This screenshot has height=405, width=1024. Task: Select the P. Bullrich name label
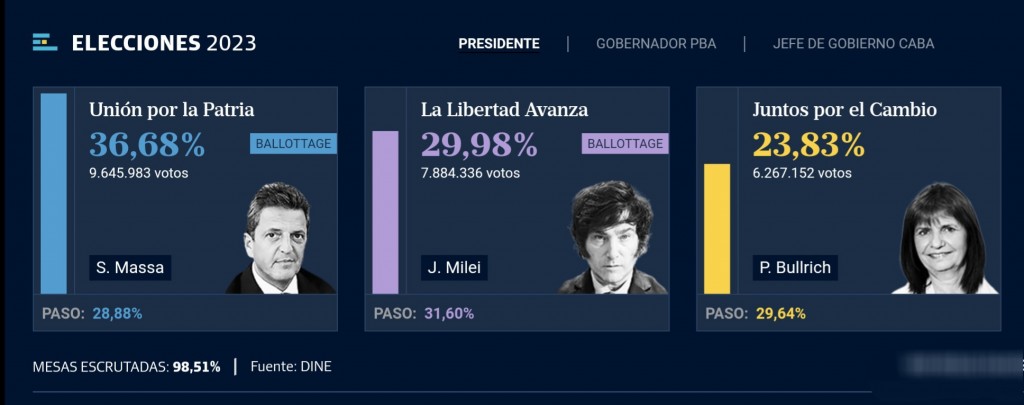[x=795, y=268]
